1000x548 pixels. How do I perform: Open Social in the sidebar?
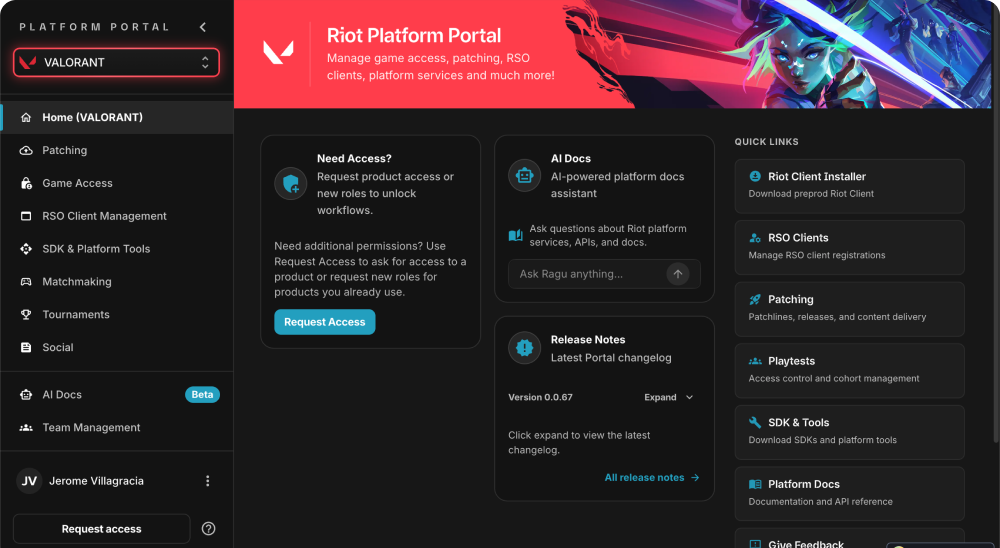pos(117,348)
